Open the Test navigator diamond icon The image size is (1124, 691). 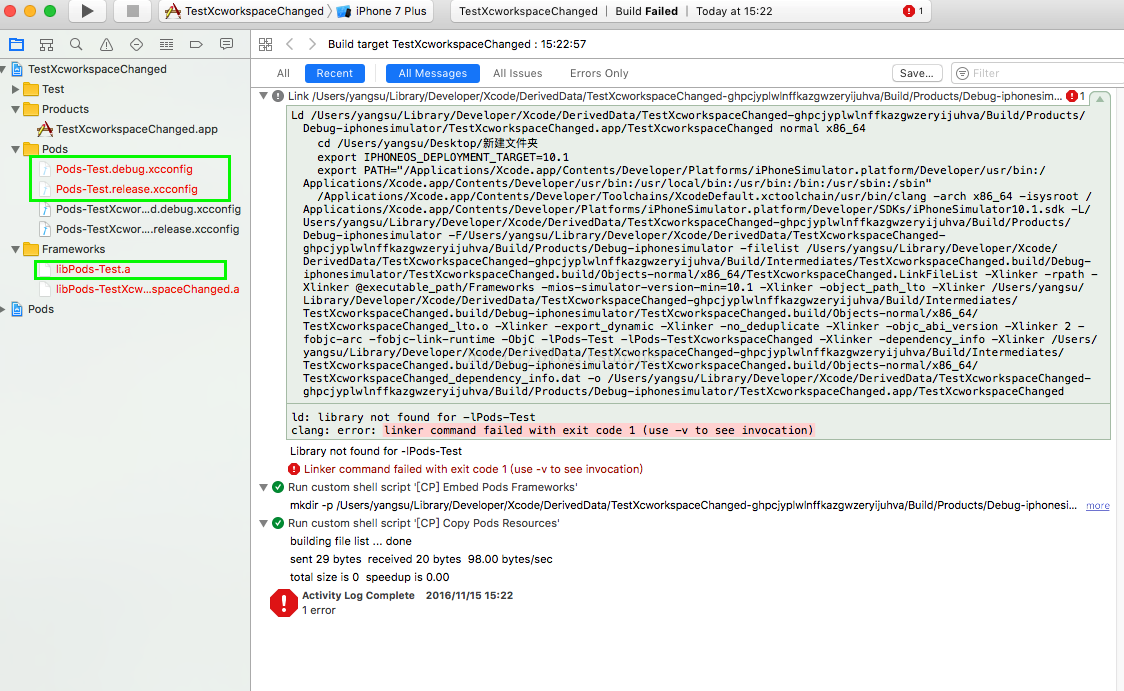point(136,44)
